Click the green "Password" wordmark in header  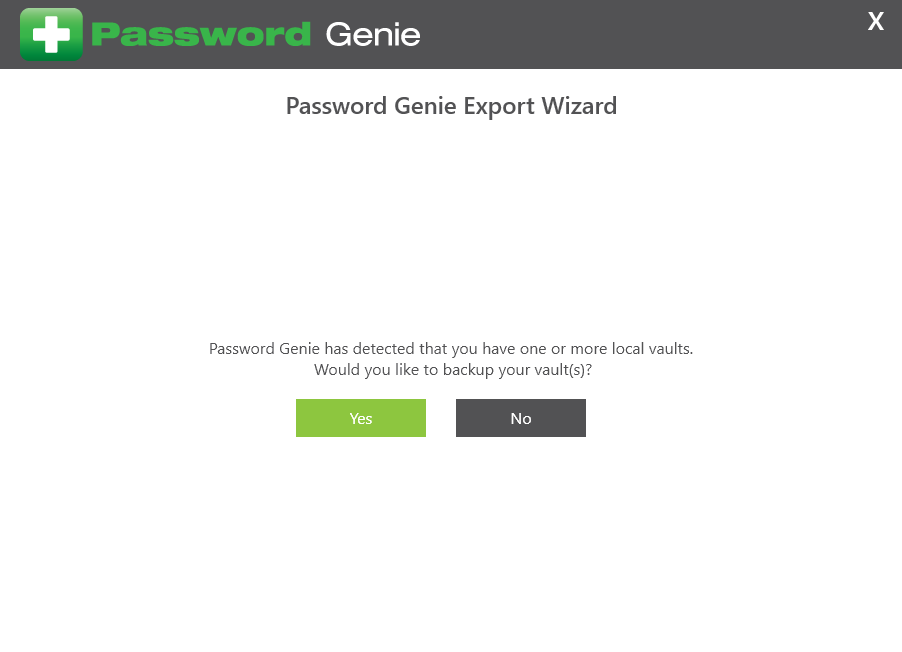pyautogui.click(x=201, y=35)
